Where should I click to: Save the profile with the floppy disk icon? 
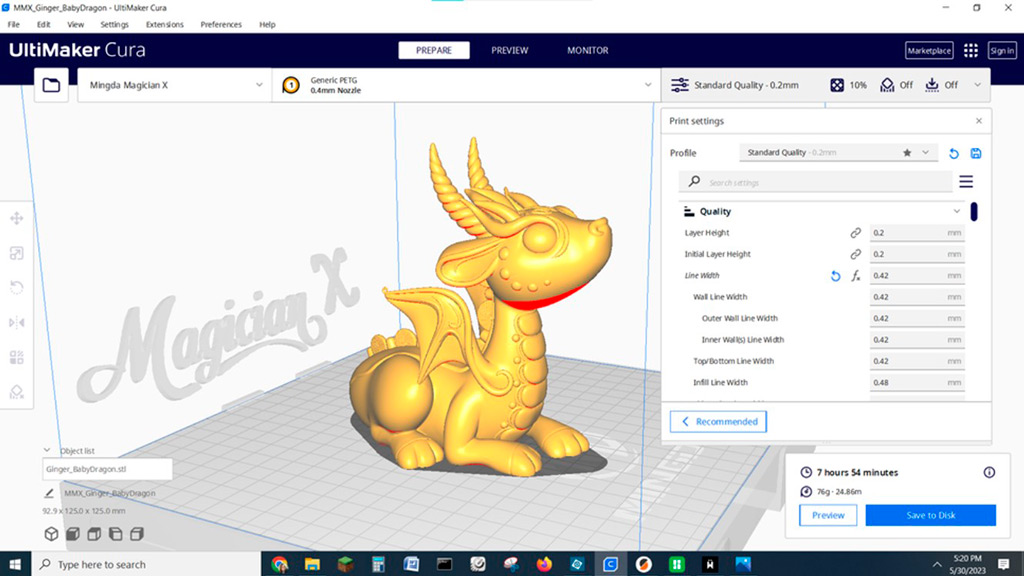(x=976, y=153)
